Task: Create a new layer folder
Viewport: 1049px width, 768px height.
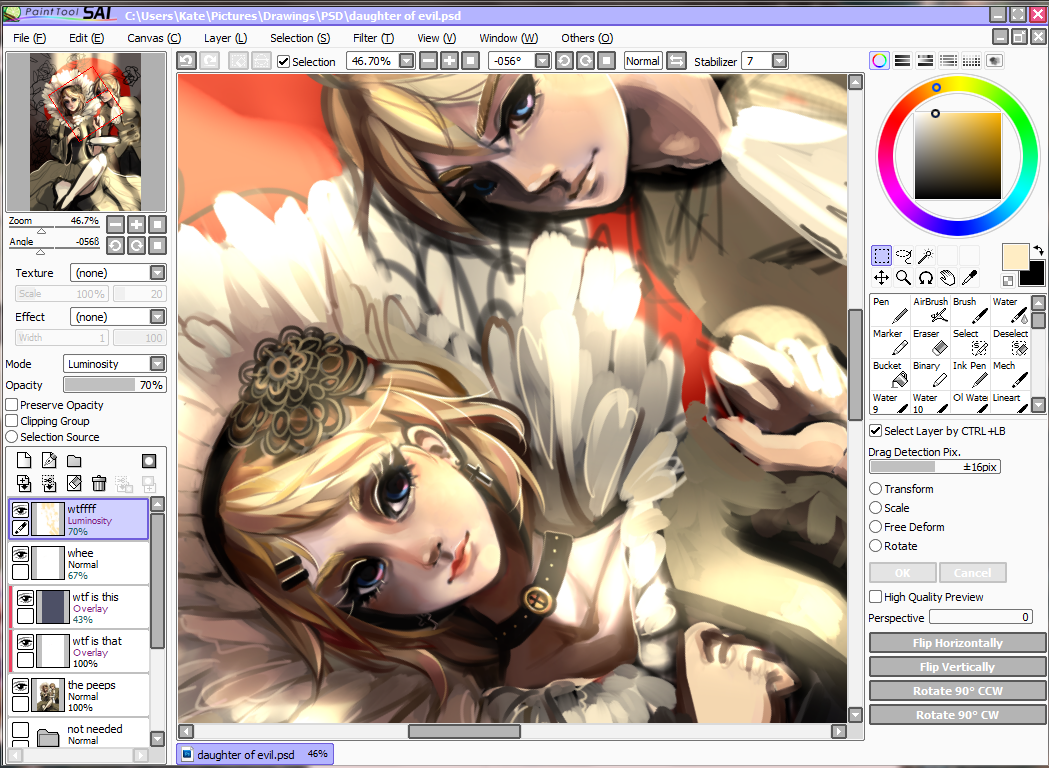Action: tap(74, 460)
